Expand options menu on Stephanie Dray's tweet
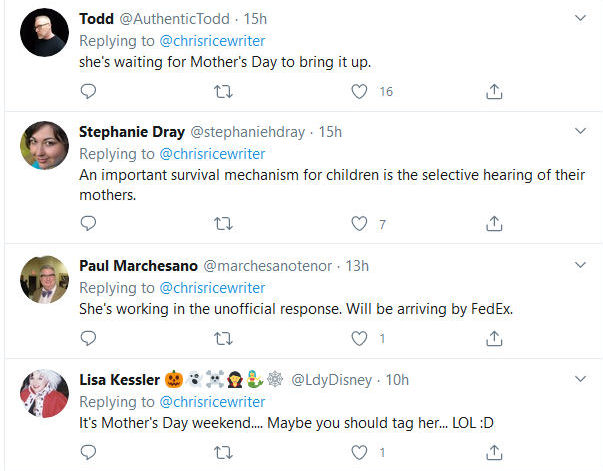This screenshot has height=471, width=603. tap(579, 131)
